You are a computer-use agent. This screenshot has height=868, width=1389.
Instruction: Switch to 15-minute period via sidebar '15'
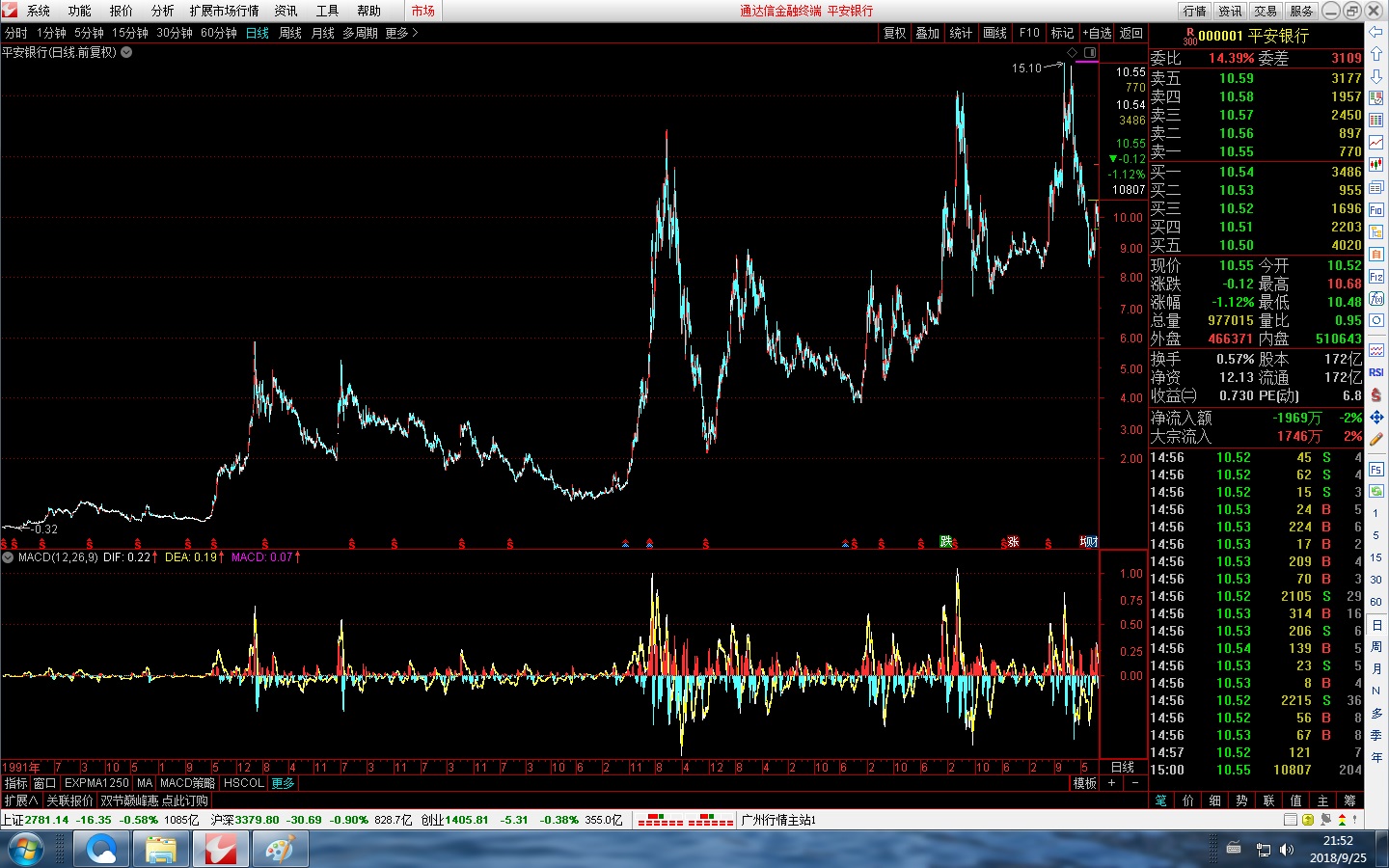coord(1376,557)
